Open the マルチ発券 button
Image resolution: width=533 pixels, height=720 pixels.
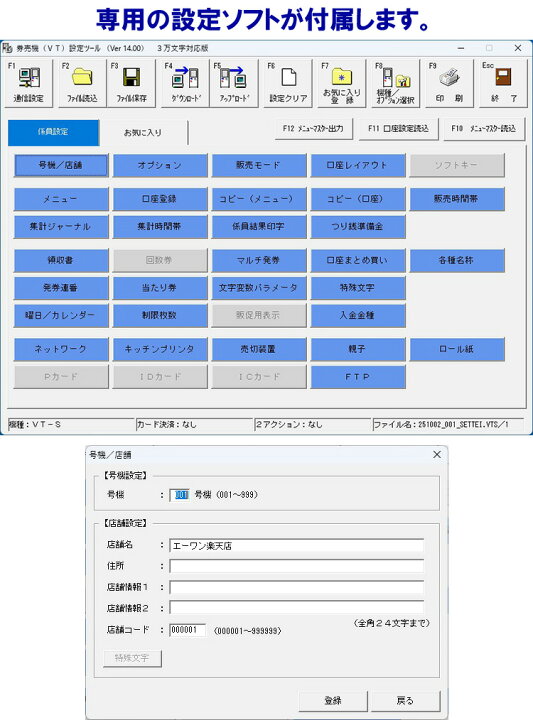point(258,261)
